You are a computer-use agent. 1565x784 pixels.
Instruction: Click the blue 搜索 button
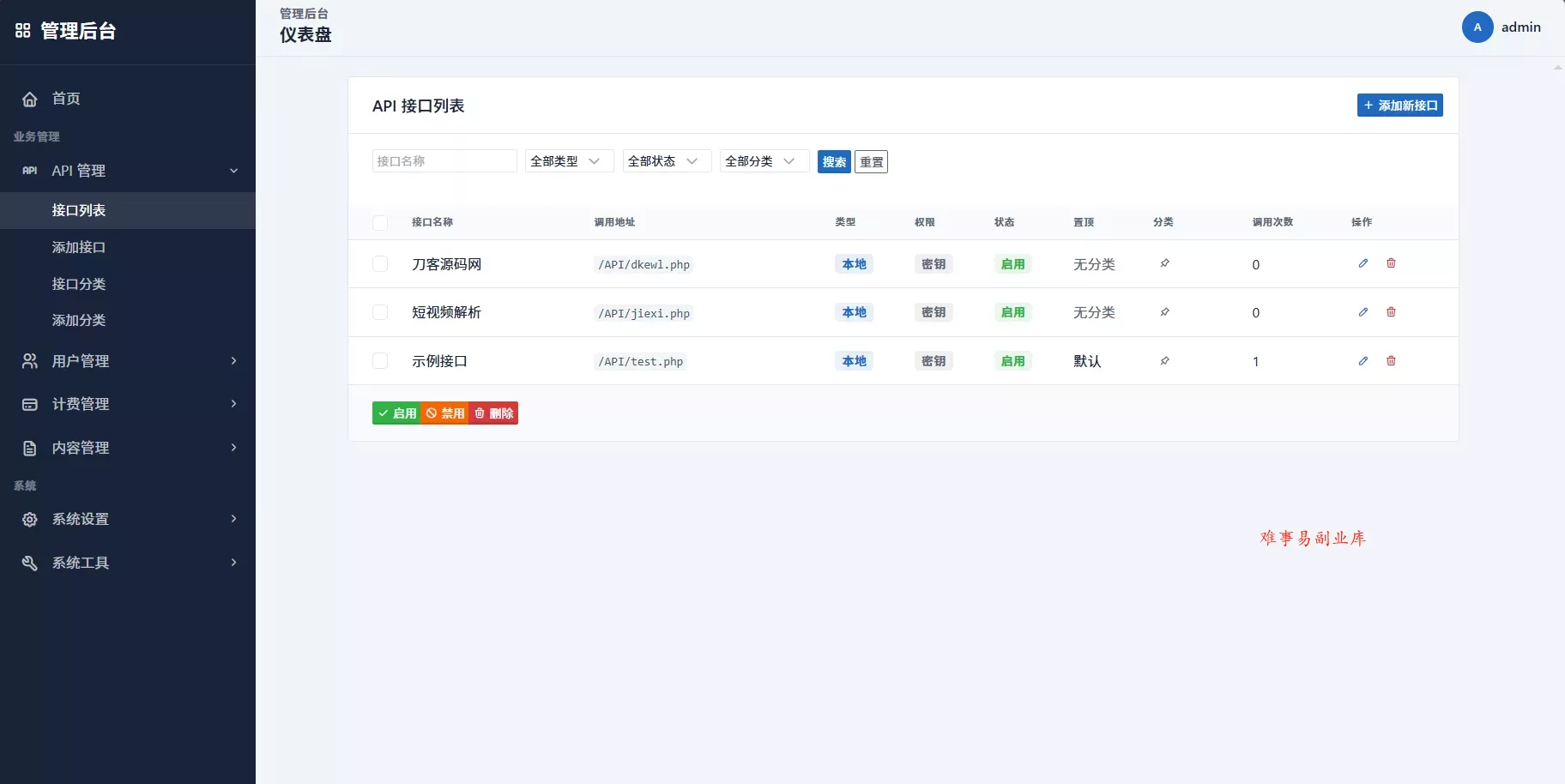tap(834, 161)
